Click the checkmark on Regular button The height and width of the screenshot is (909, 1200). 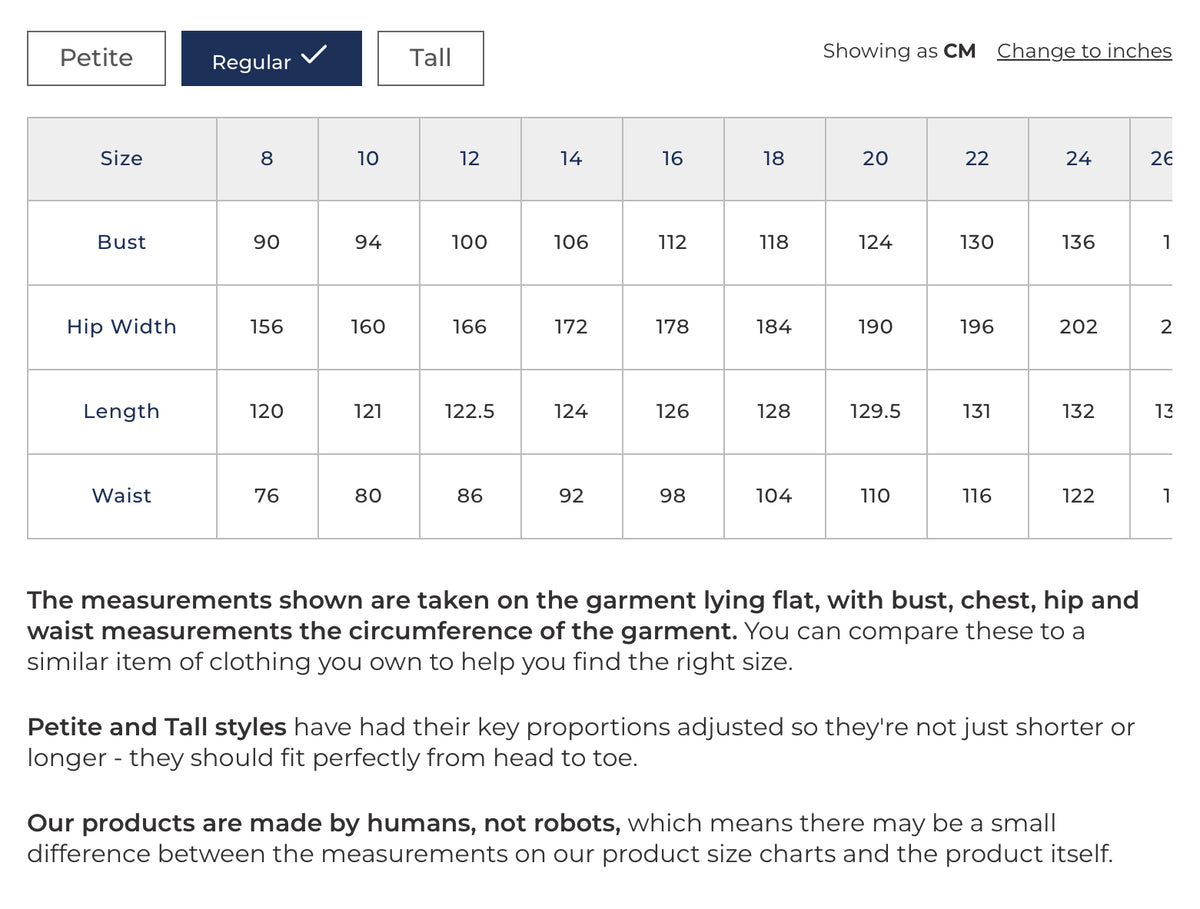click(313, 55)
